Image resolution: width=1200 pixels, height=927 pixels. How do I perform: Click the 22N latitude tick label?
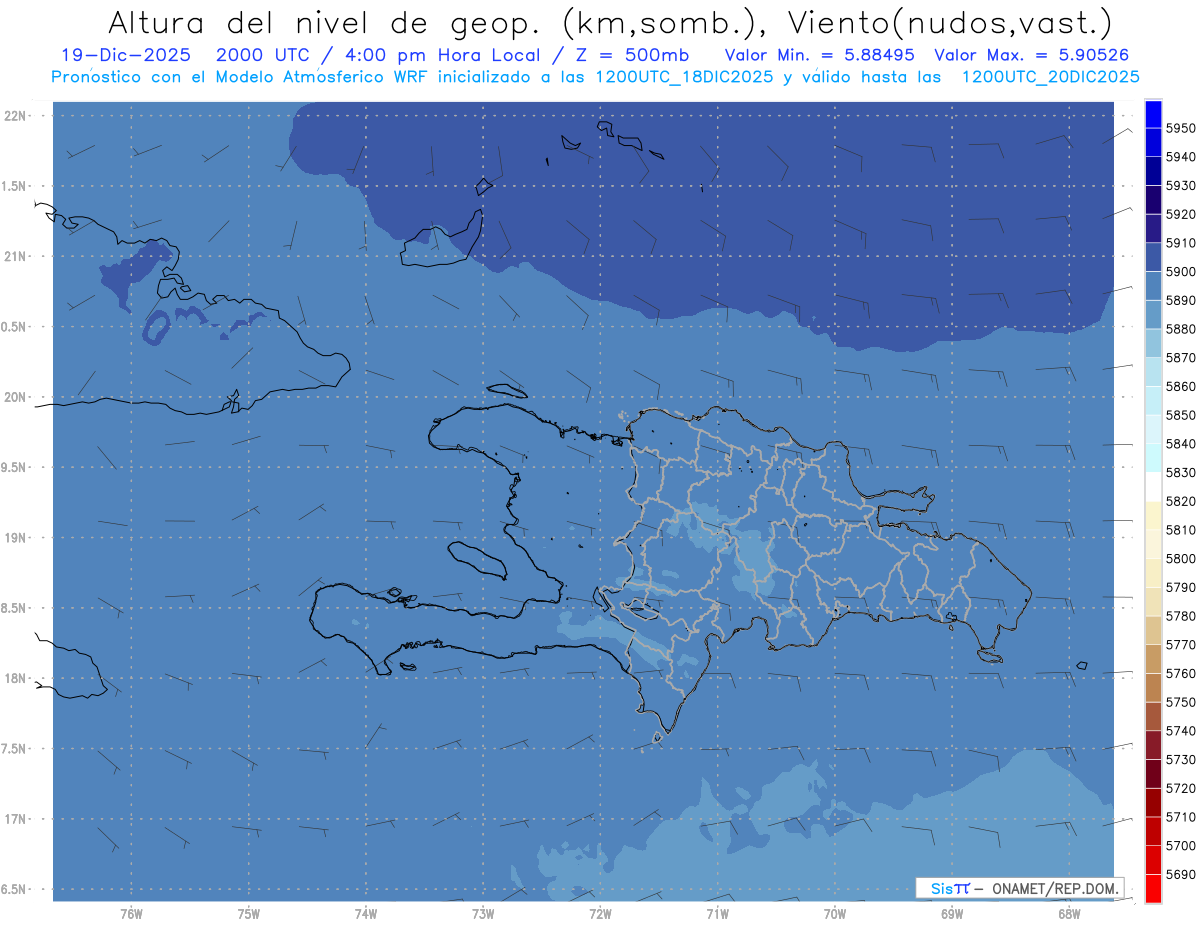tap(14, 115)
